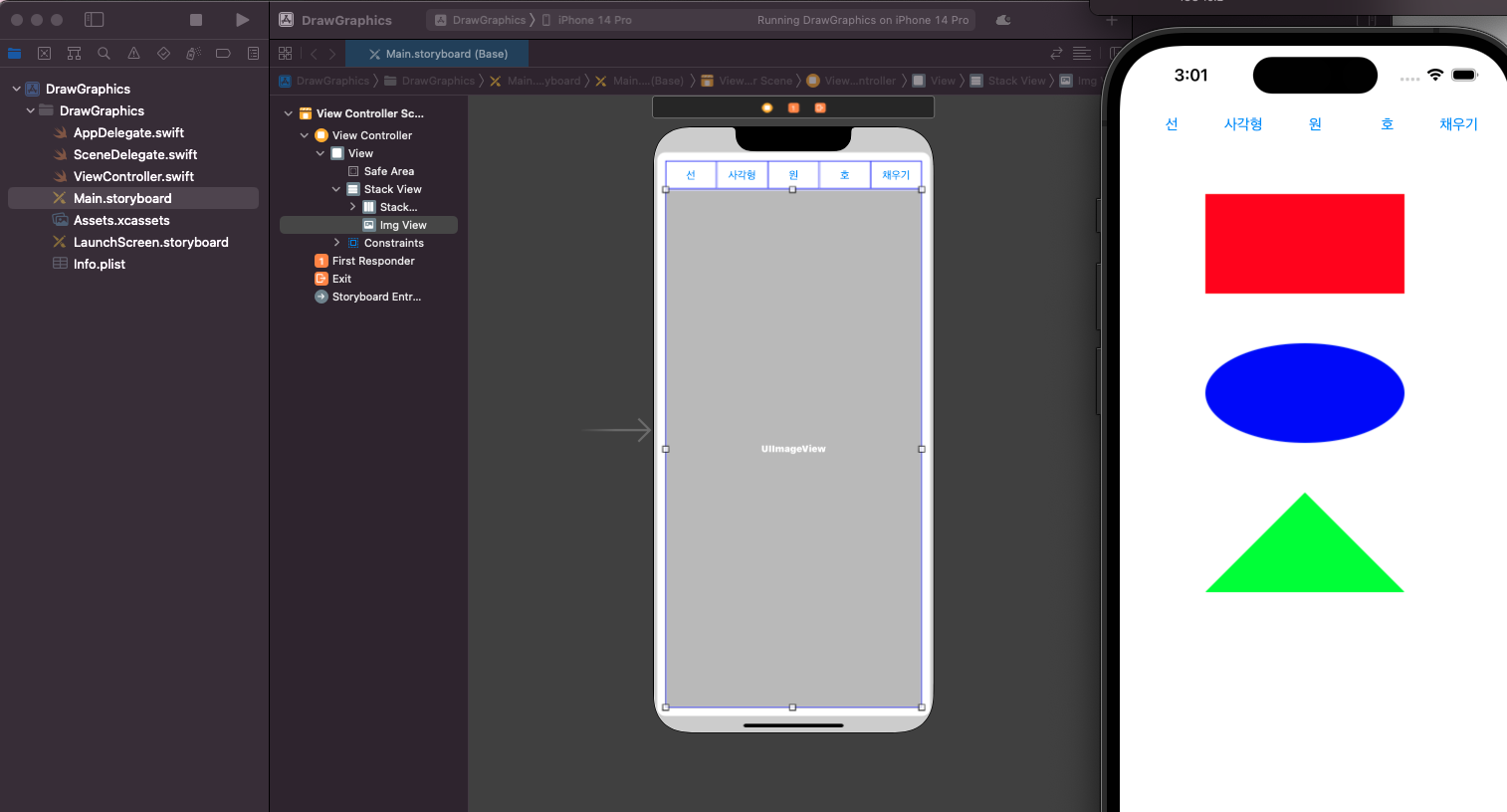Open the Report navigator

click(x=253, y=54)
